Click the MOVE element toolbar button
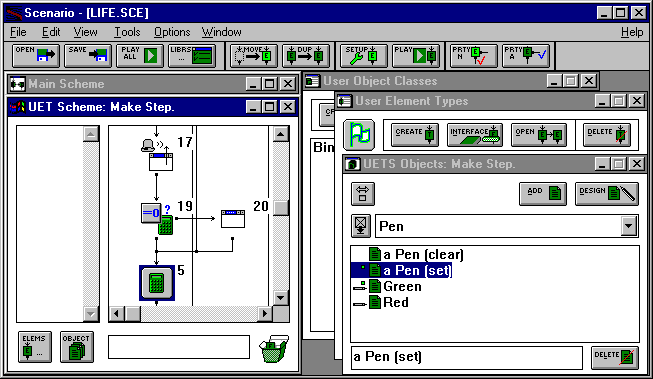Screen dimensions: 653x379 254,55
